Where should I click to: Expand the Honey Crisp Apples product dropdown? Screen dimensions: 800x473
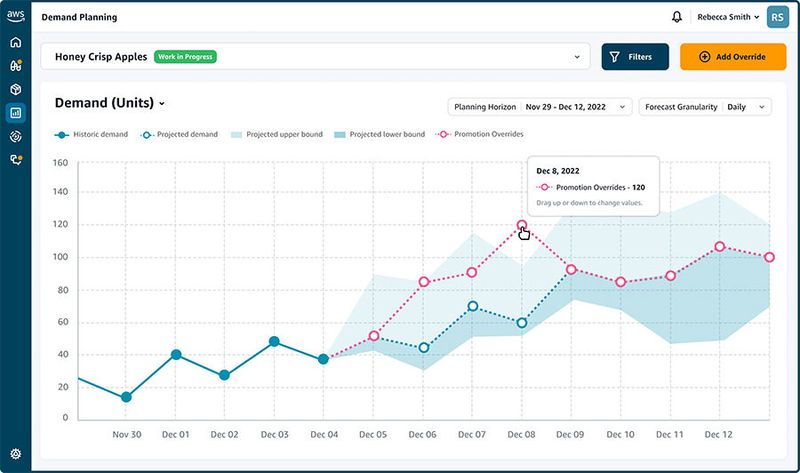[576, 57]
